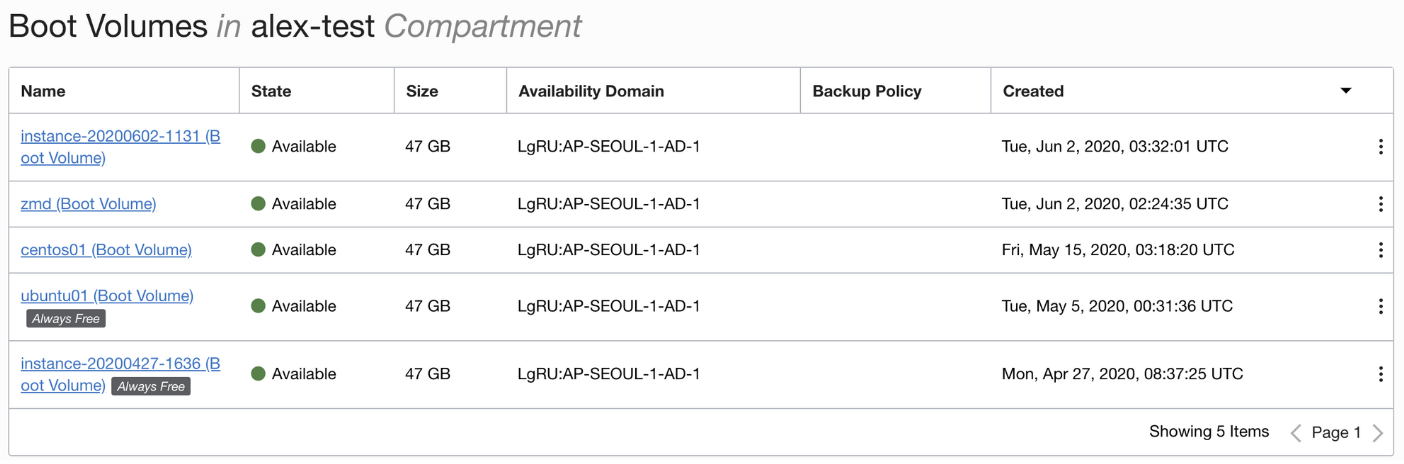Viewport: 1404px width, 464px height.
Task: Click the Size column header
Action: coord(422,91)
